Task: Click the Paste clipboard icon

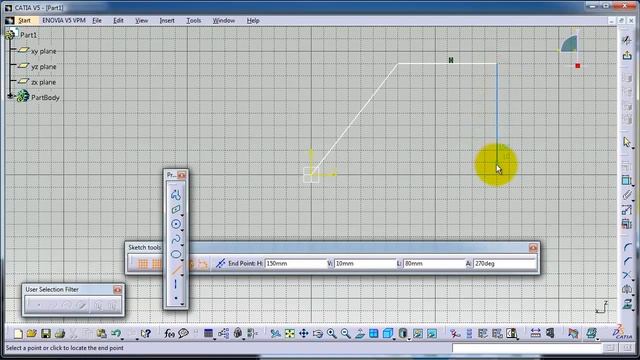Action: 101,333
